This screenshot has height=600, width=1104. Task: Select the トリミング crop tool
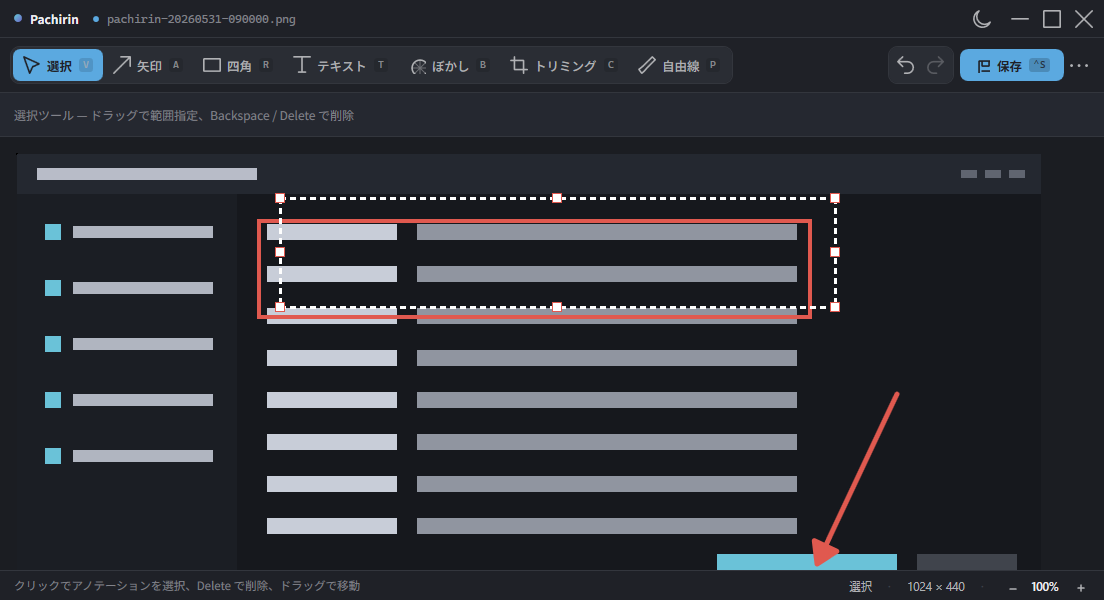(563, 65)
